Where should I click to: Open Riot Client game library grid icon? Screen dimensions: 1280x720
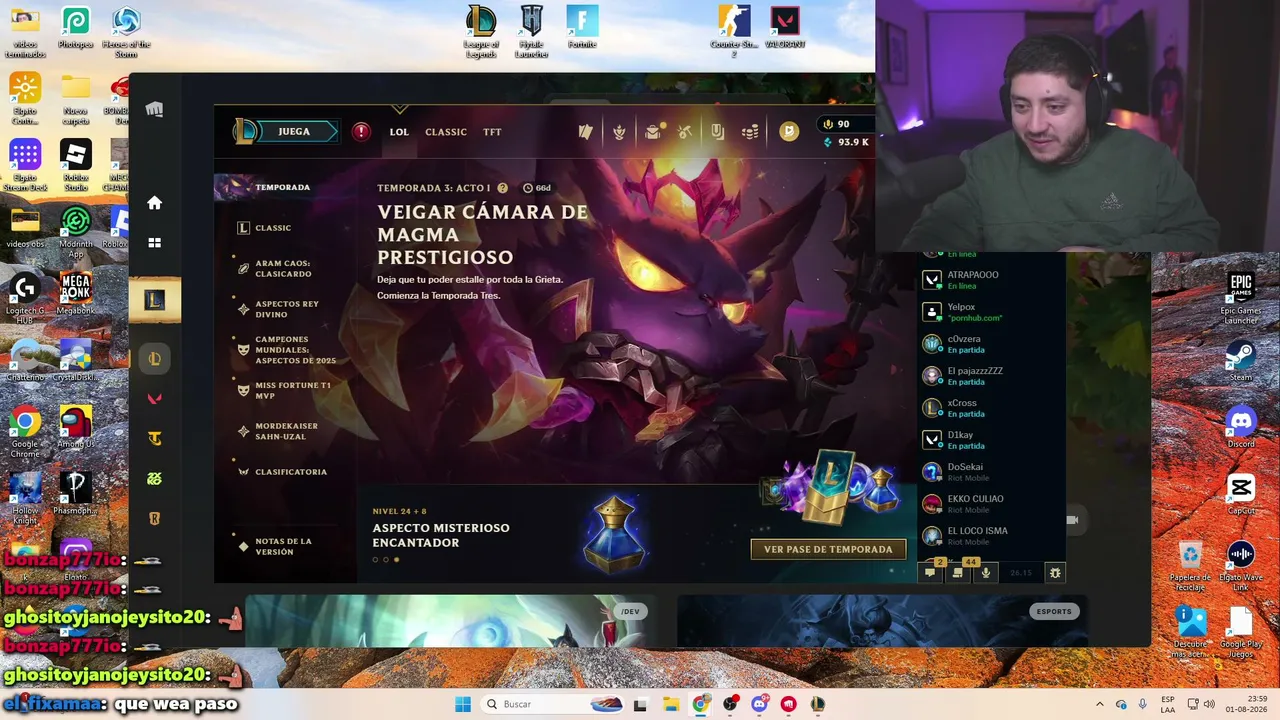[154, 243]
